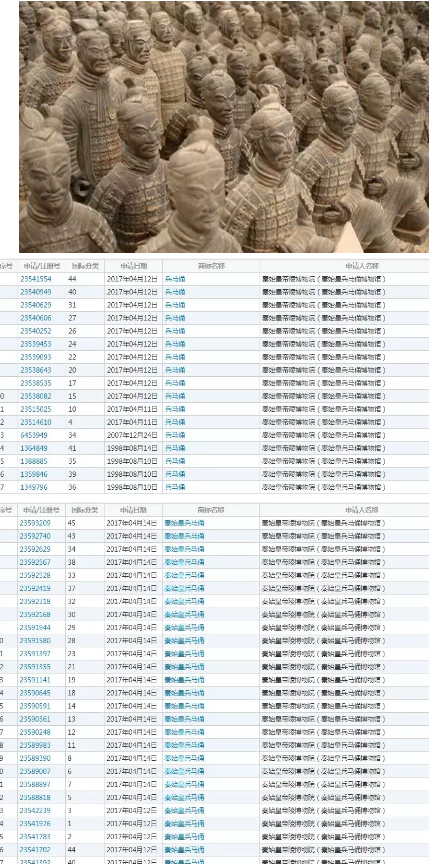The height and width of the screenshot is (864, 429).
Task: Select registration number 1349796 link
Action: [x=34, y=487]
